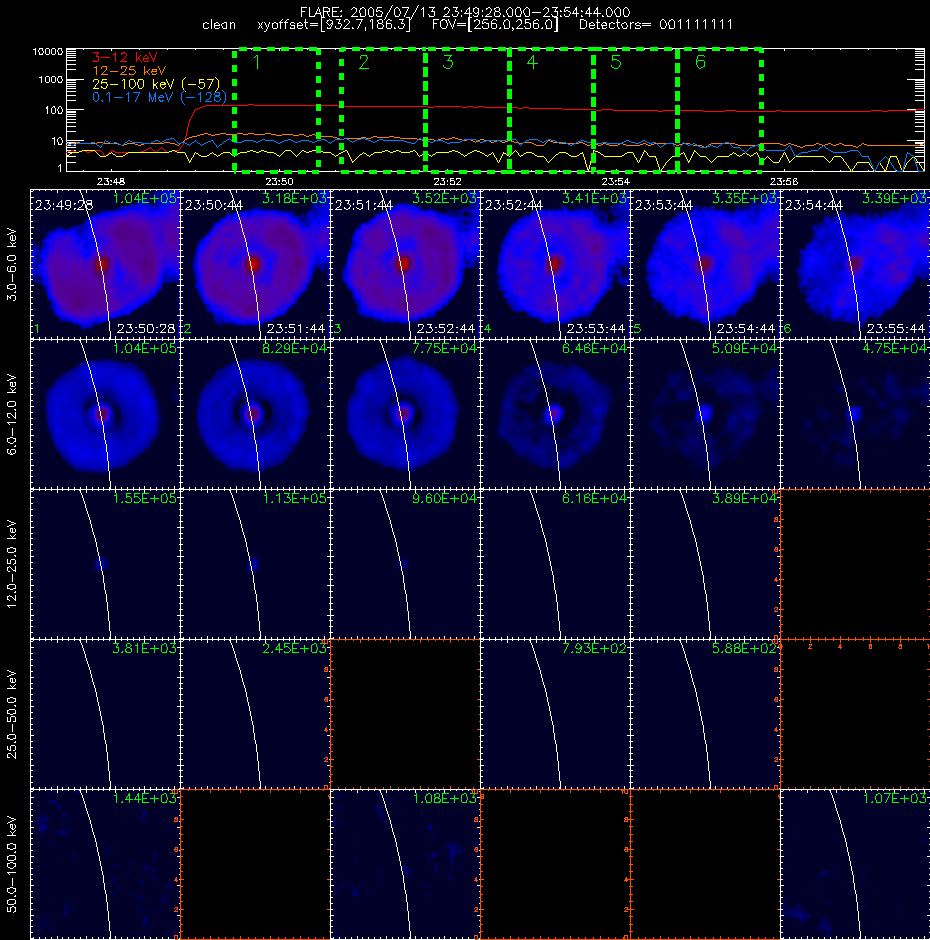
Task: Click the 23:55:44 end time stamp
Action: (896, 329)
